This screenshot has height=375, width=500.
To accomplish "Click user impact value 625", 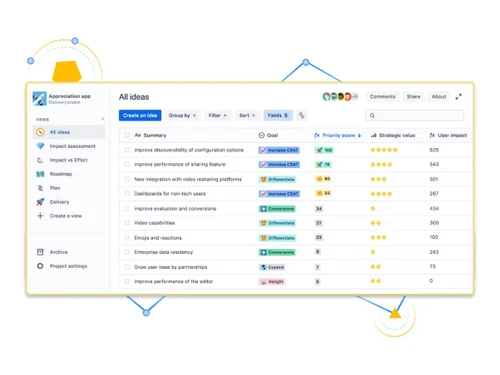I will coord(434,150).
